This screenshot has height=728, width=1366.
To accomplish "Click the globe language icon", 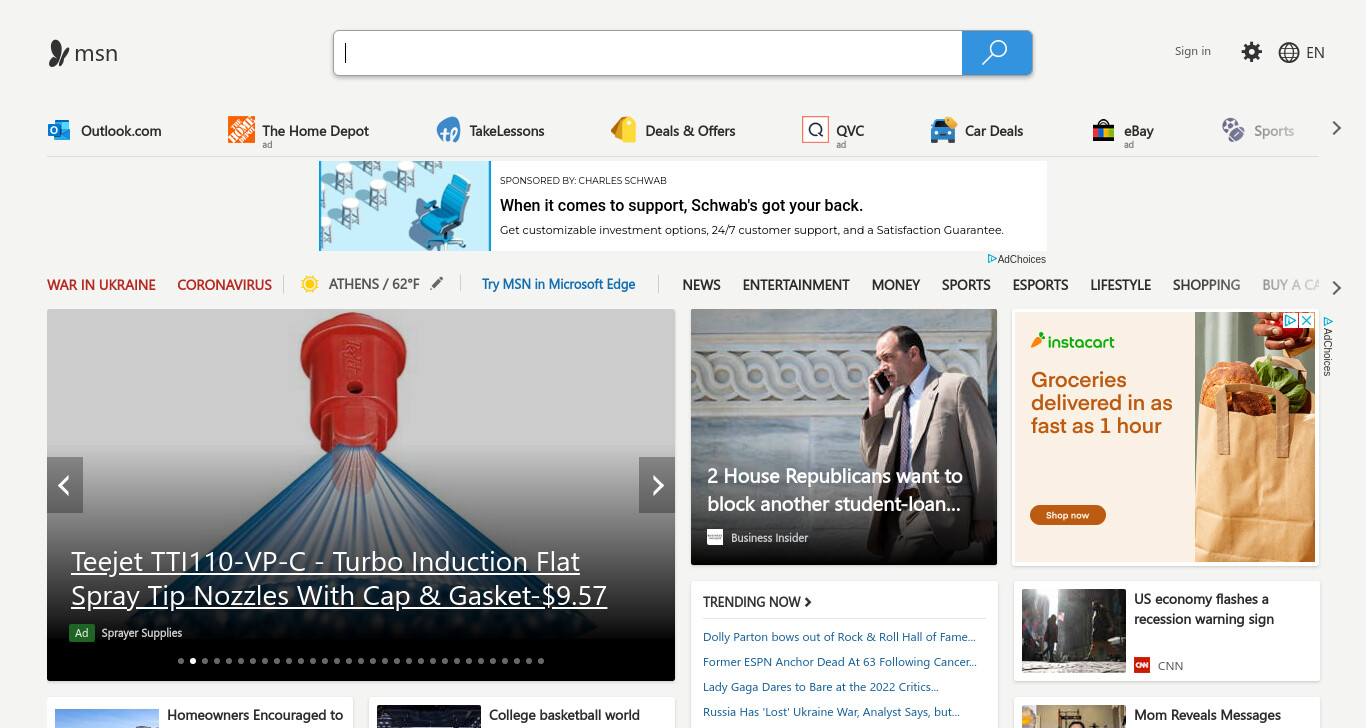I will coord(1289,53).
